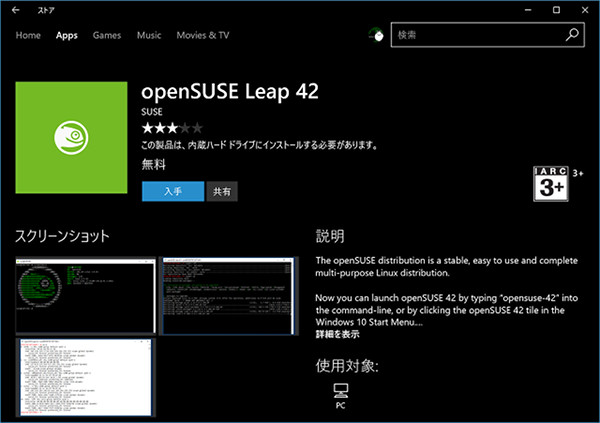Click the 無料 price label

click(x=153, y=164)
